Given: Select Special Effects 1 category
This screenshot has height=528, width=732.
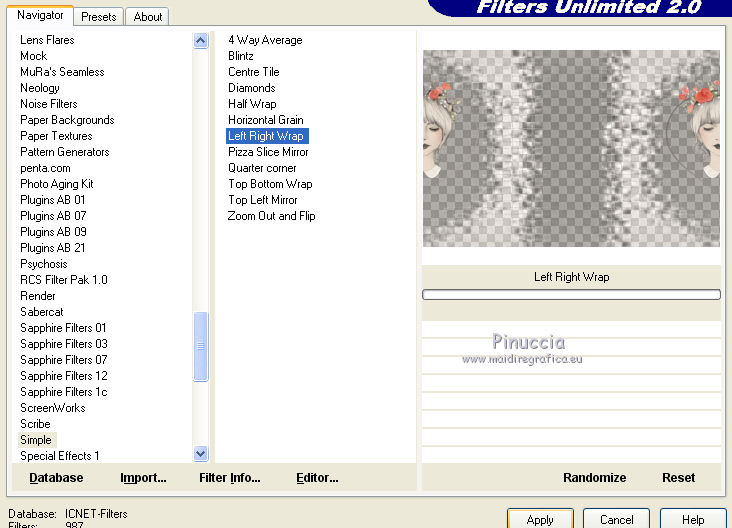Looking at the screenshot, I should click(60, 456).
